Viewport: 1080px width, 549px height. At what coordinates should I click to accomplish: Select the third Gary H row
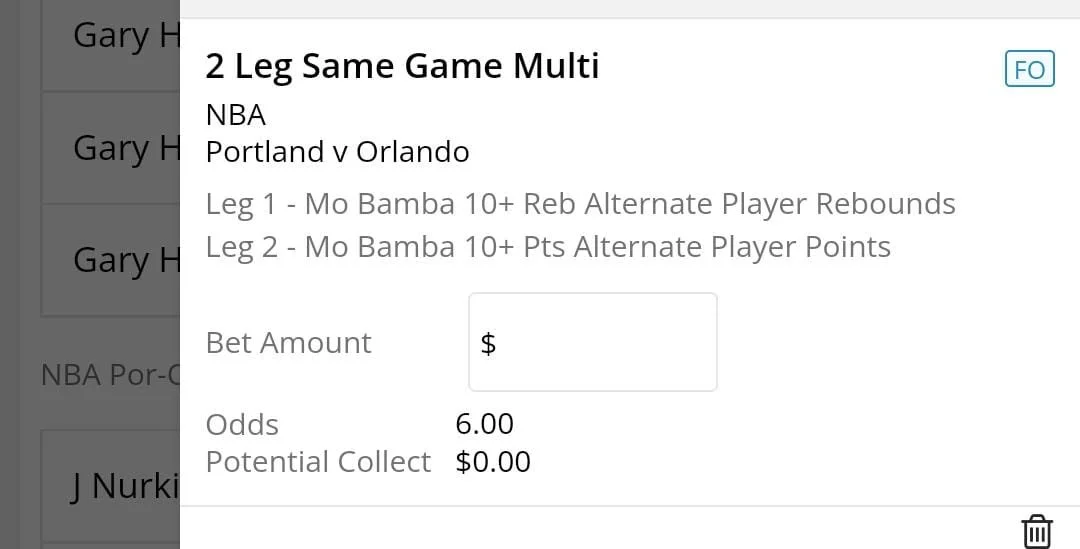click(x=110, y=260)
